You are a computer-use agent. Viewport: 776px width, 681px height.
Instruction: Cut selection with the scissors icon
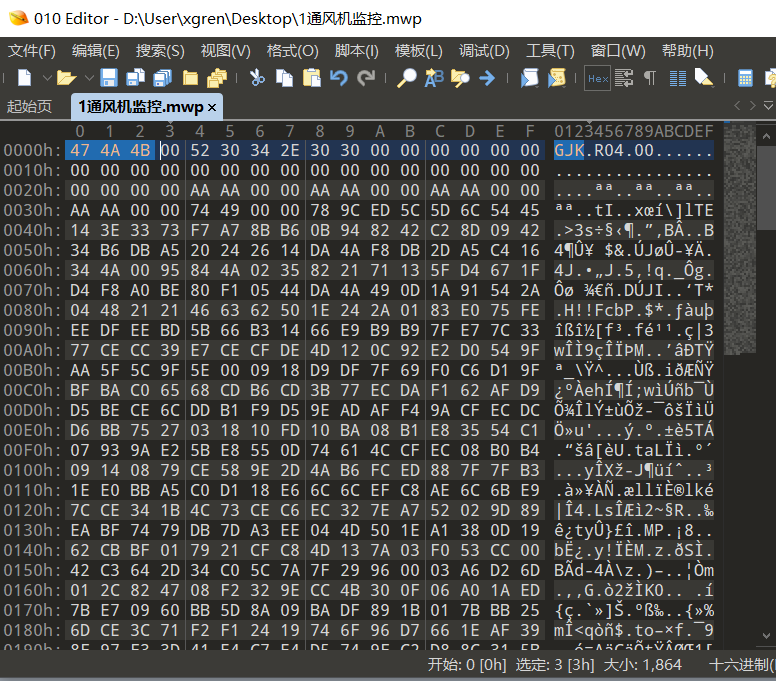(x=257, y=78)
